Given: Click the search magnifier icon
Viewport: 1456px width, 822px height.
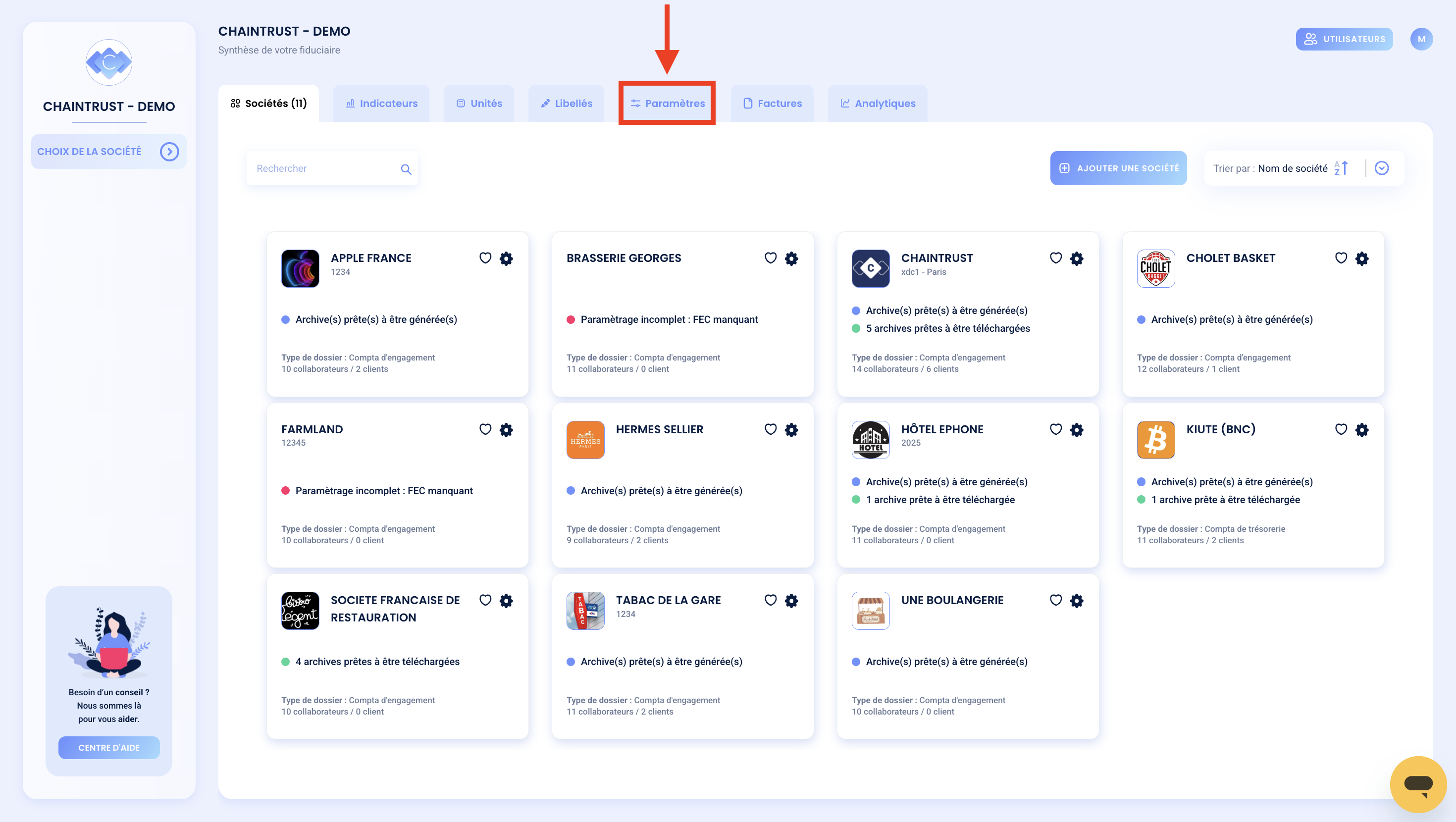Looking at the screenshot, I should tap(406, 169).
